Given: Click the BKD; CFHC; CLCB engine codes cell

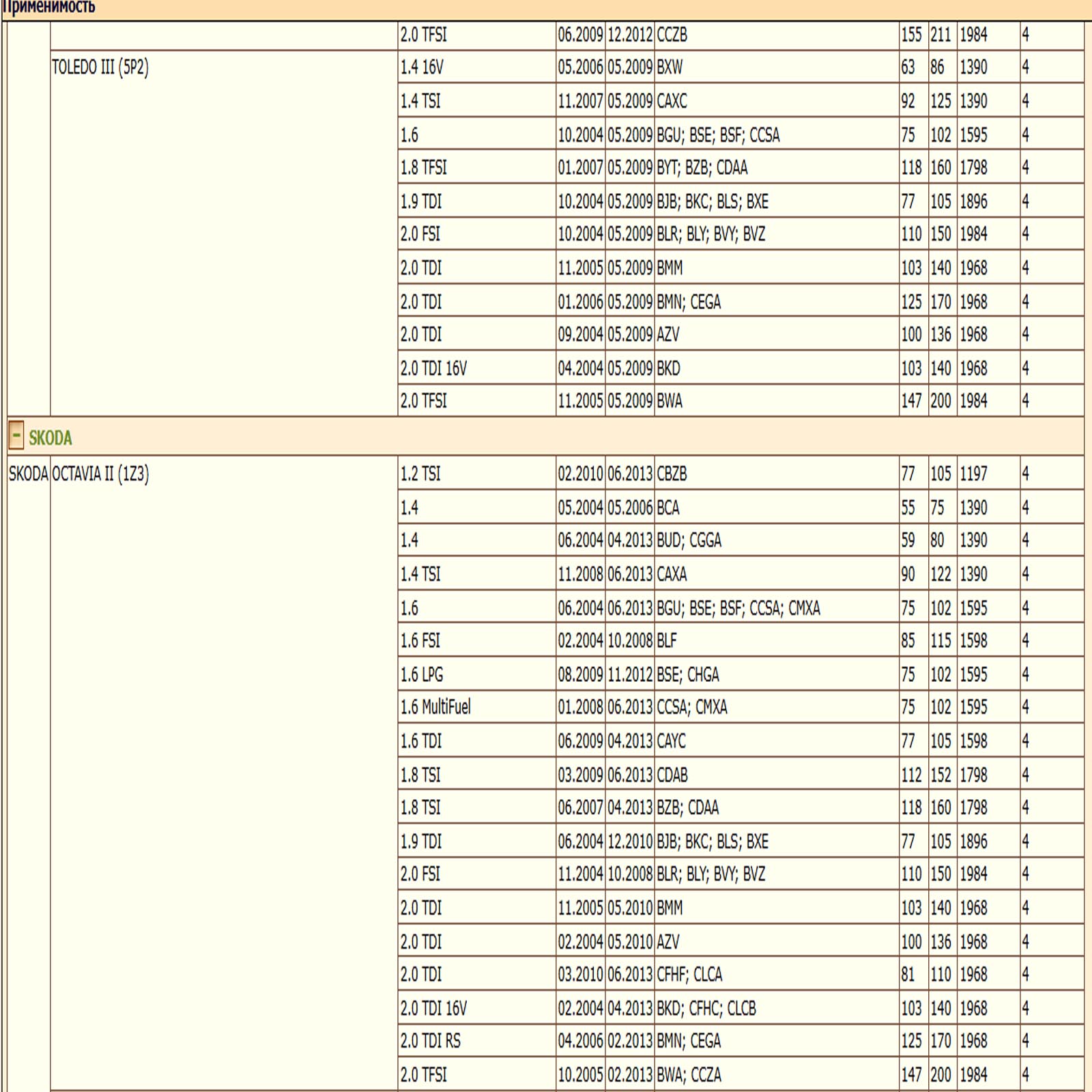Looking at the screenshot, I should [706, 1008].
